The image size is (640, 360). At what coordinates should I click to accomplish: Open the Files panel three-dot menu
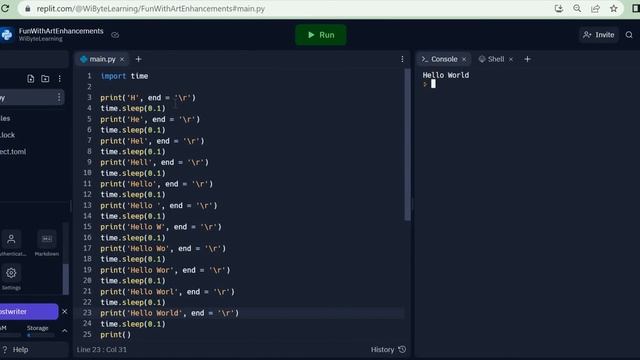60,78
